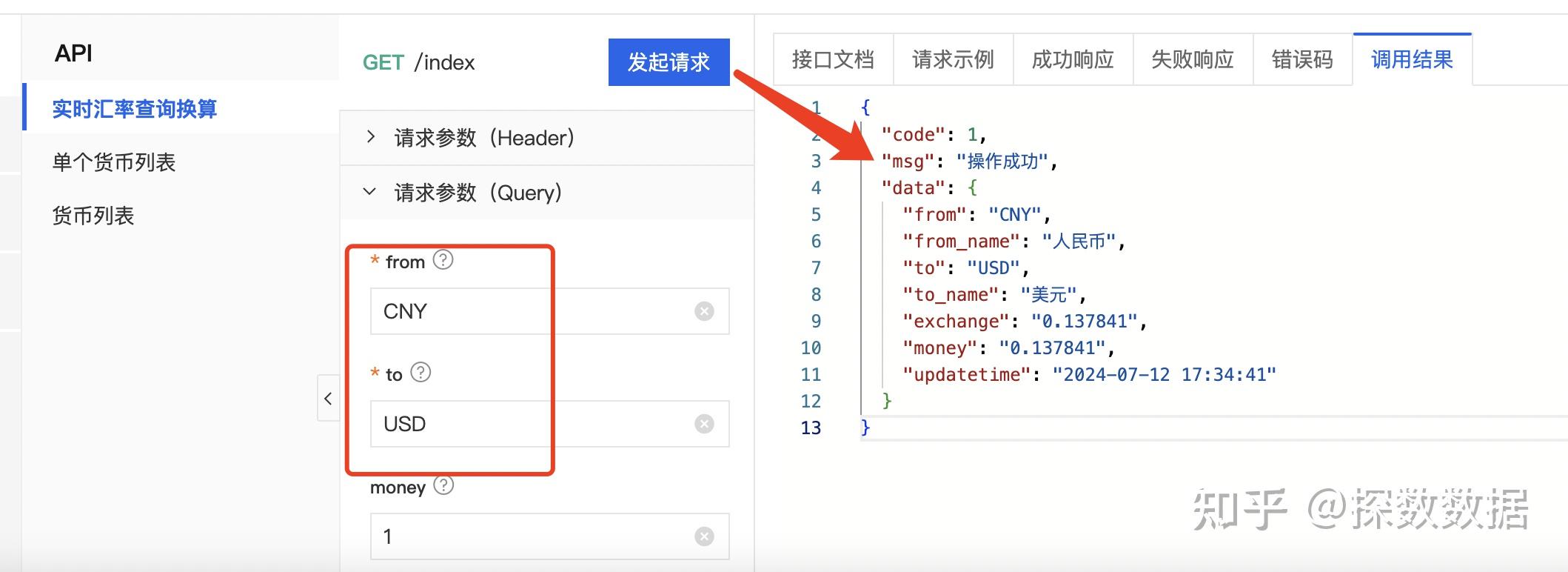Select the 调用结果 tab
The width and height of the screenshot is (1568, 572).
[1412, 59]
